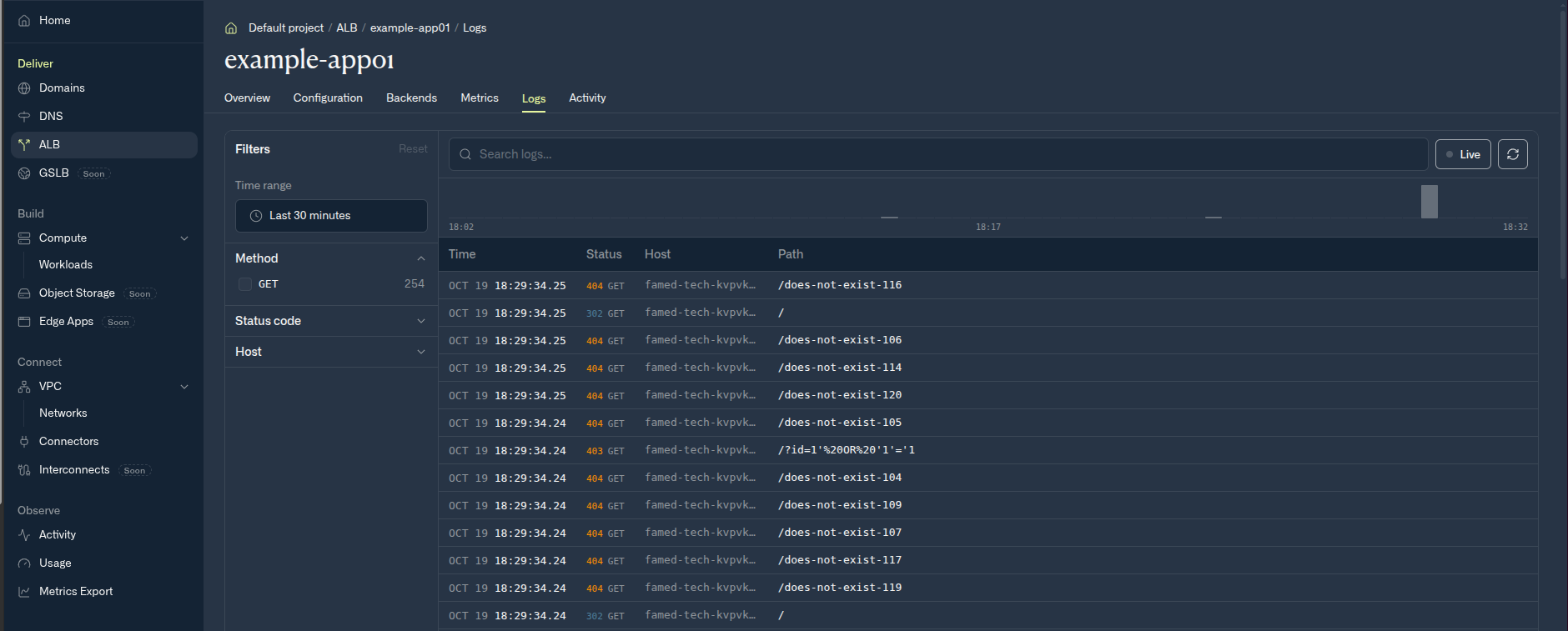Screen dimensions: 1568x631
Task: Click the Home icon in sidebar
Action: tap(24, 21)
